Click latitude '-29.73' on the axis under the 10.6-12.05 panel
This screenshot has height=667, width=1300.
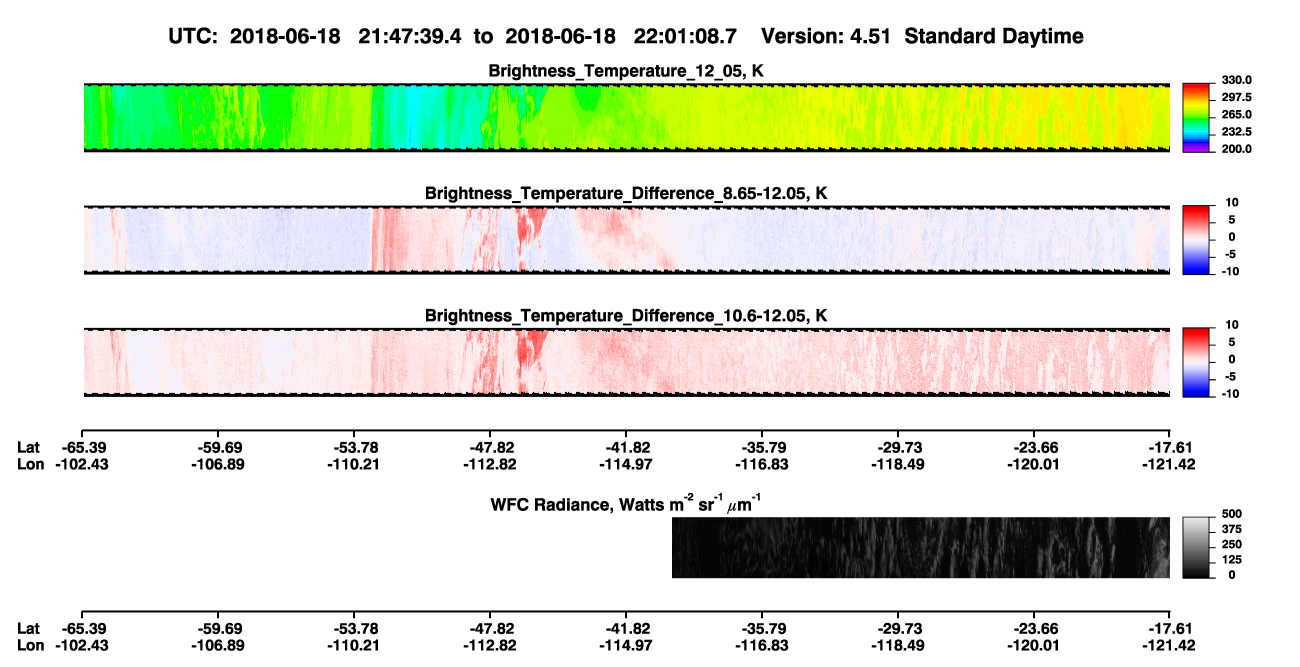898,447
